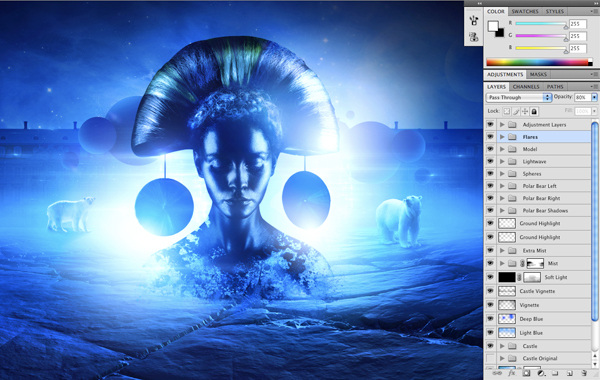Click the Link layers icon

tap(497, 373)
